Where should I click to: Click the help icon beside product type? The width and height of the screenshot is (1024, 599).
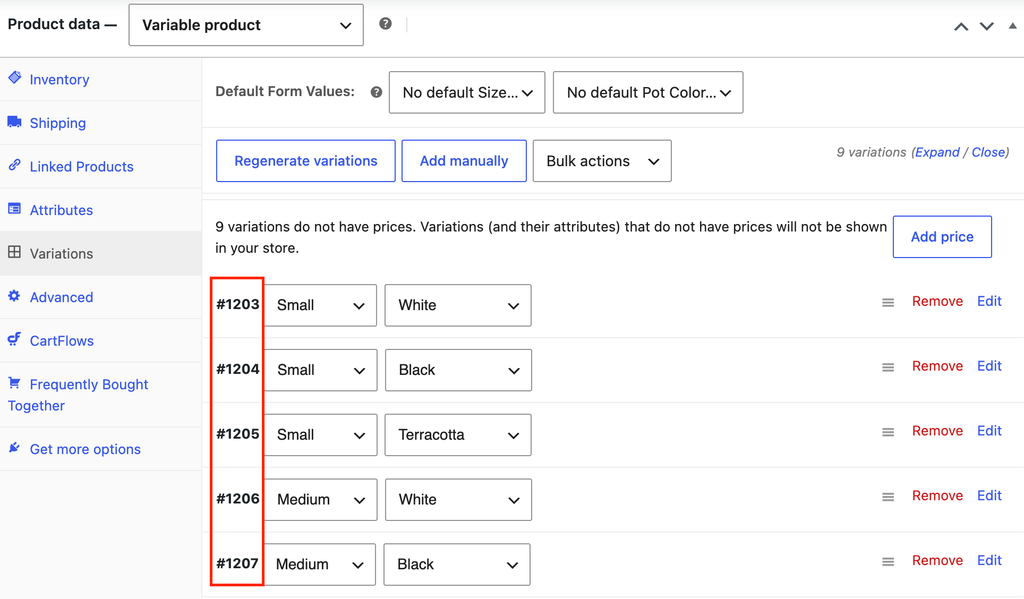385,24
